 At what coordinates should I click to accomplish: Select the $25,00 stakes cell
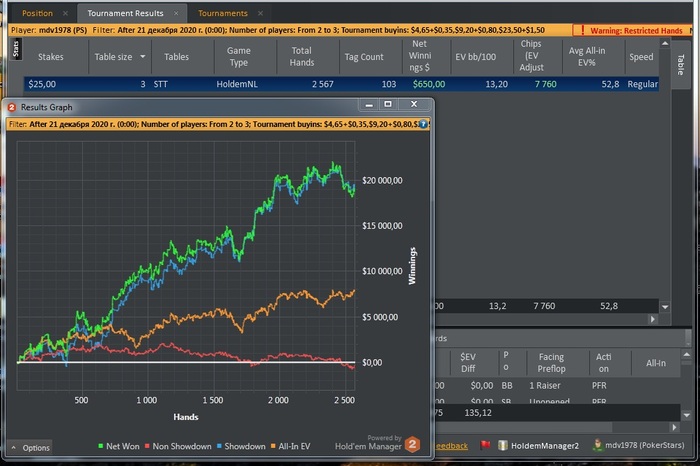[x=42, y=84]
